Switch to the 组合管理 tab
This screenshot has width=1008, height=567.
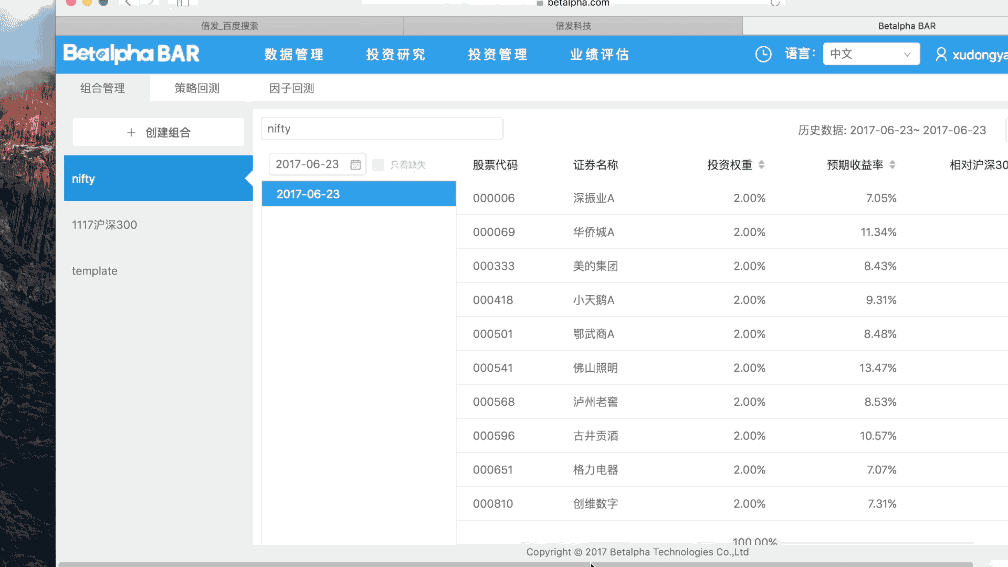tap(103, 88)
